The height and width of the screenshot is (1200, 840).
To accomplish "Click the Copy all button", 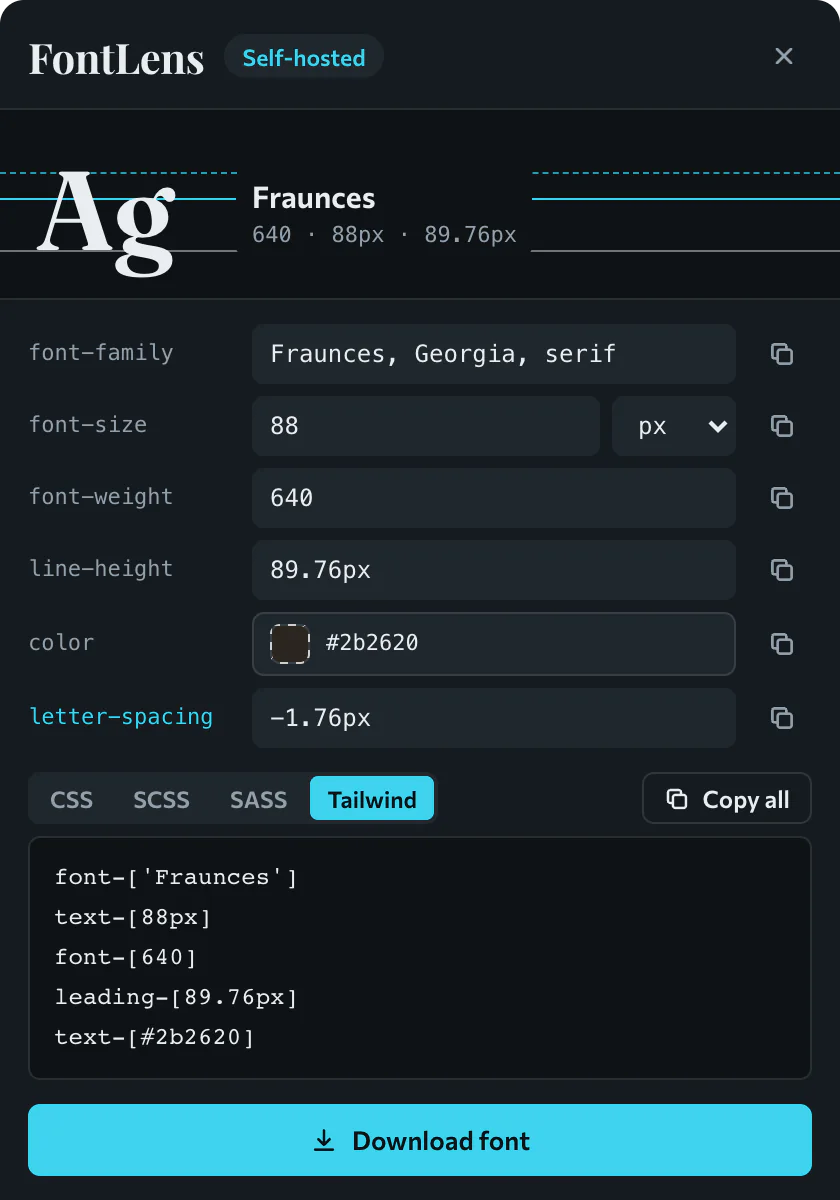I will [727, 799].
